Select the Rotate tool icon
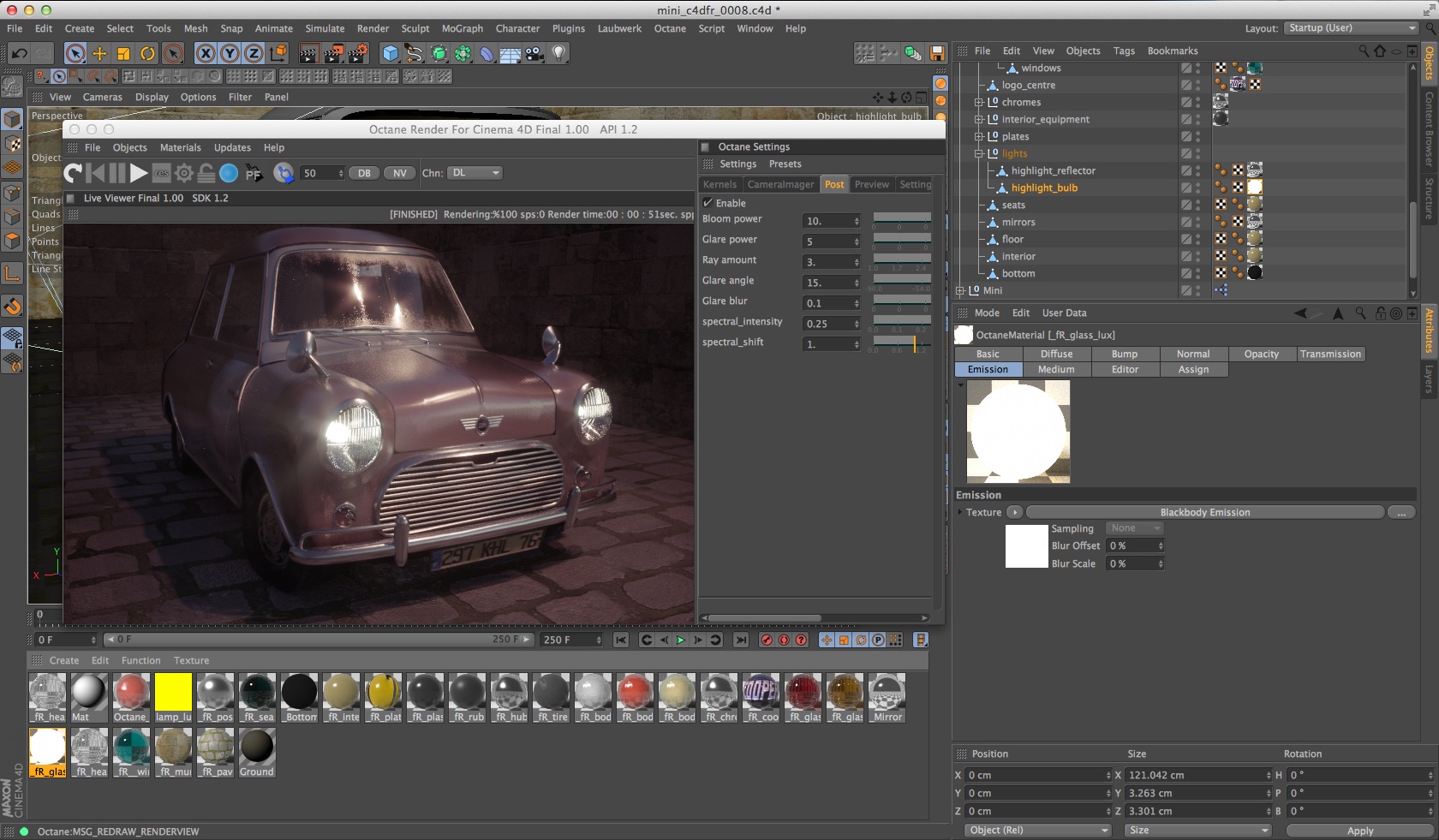The height and width of the screenshot is (840, 1439). tap(147, 54)
